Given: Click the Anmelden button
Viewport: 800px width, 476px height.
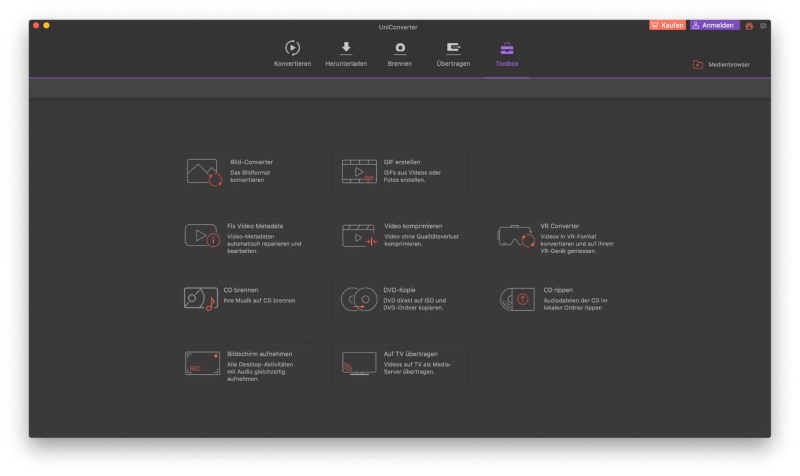Looking at the screenshot, I should point(714,25).
